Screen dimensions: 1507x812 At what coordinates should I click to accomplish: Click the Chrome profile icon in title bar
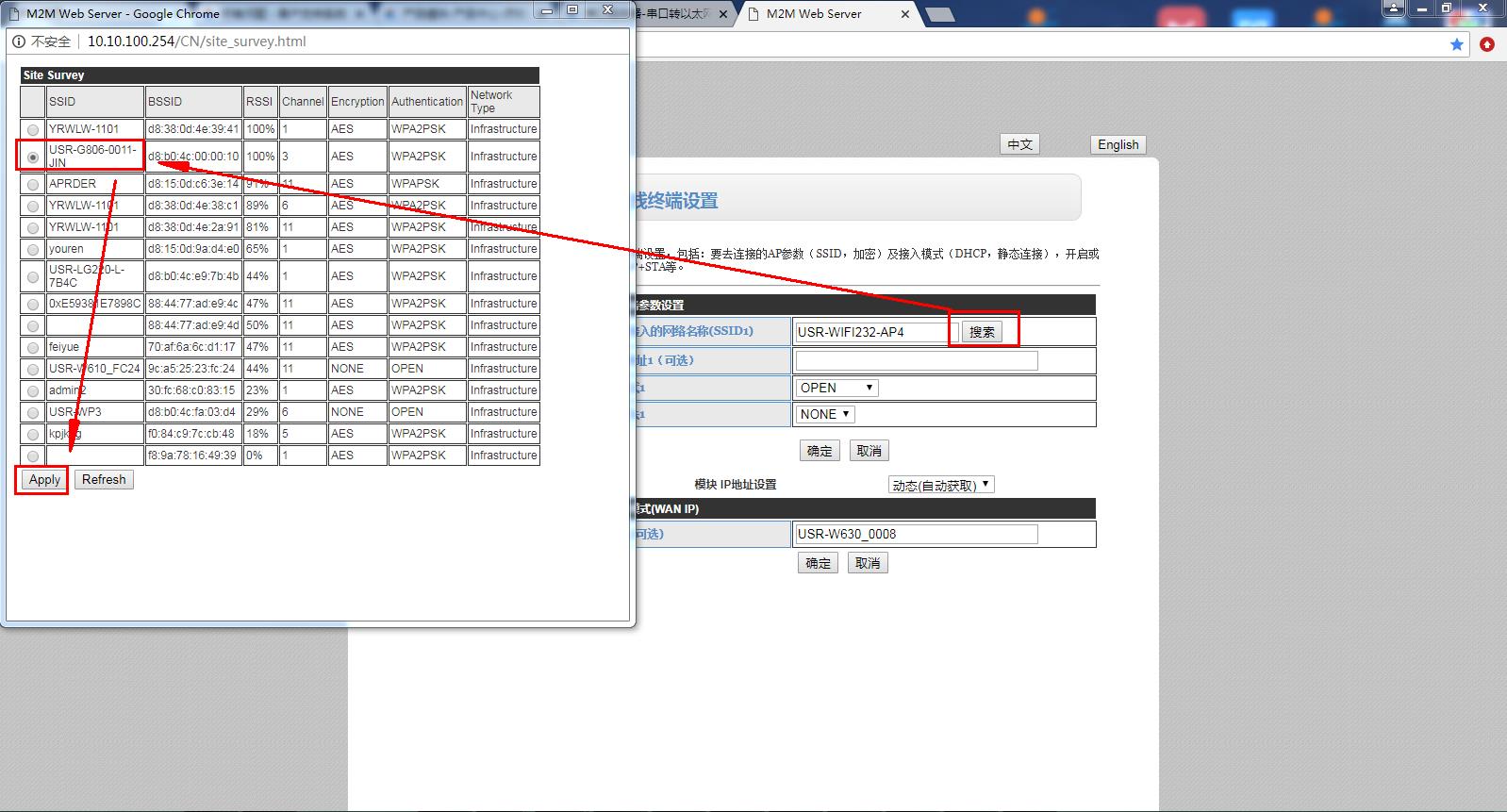[1394, 8]
